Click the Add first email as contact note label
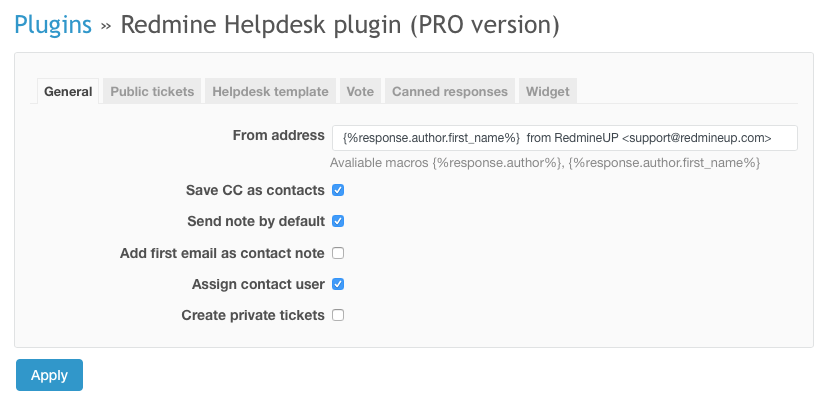Image resolution: width=820 pixels, height=405 pixels. [222, 253]
